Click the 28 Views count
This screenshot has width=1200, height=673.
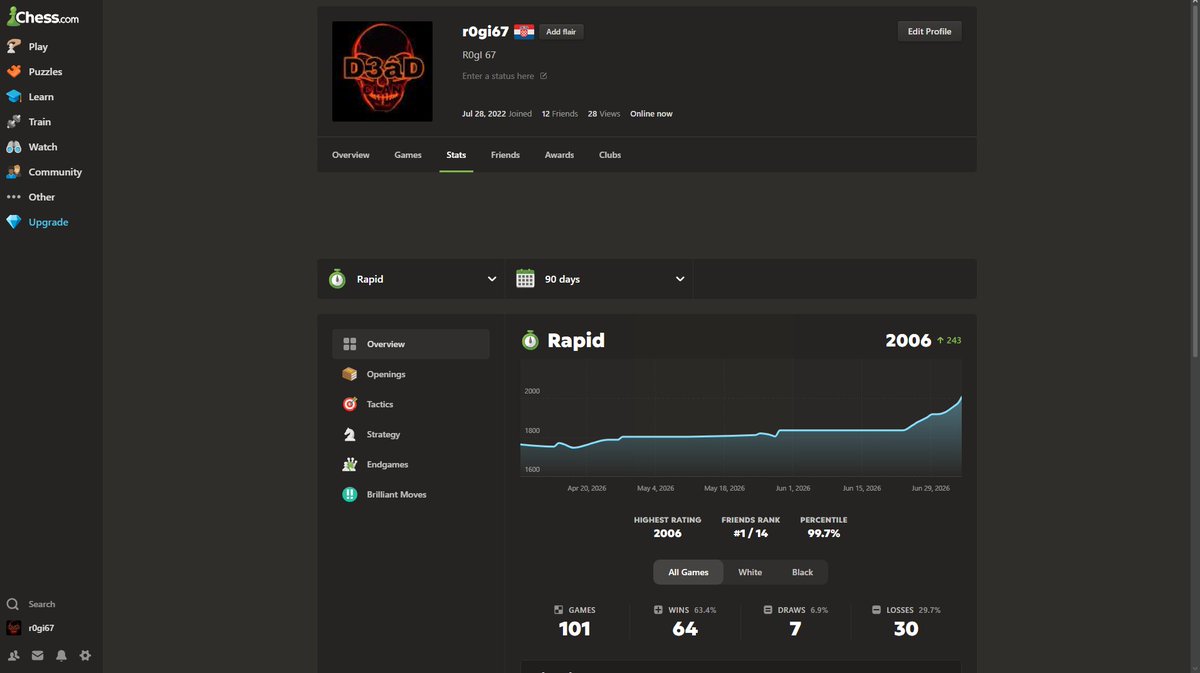click(603, 114)
